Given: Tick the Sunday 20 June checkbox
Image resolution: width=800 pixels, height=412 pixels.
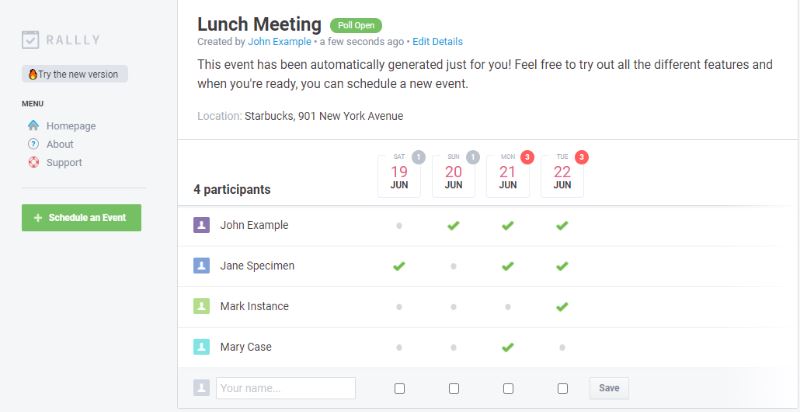Looking at the screenshot, I should point(454,388).
